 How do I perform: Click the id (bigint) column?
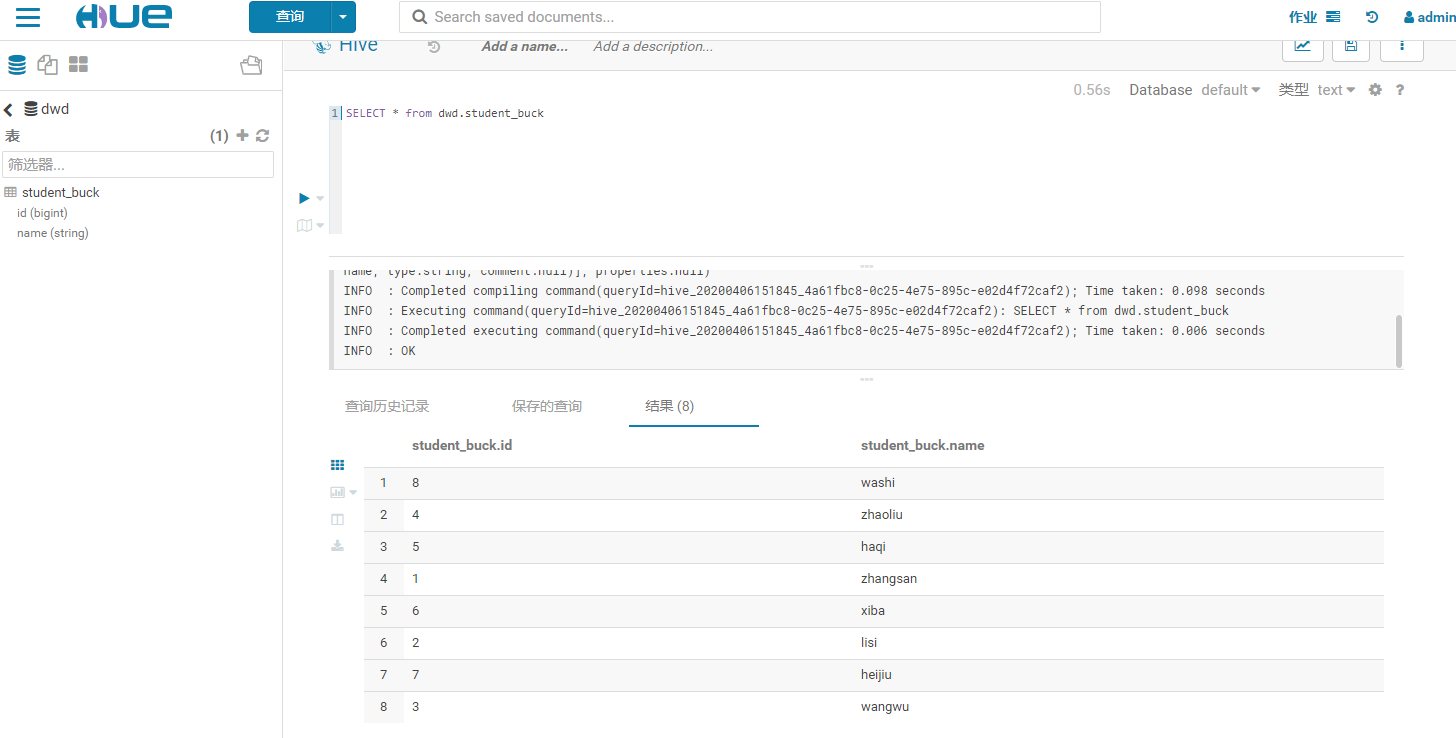(x=42, y=213)
